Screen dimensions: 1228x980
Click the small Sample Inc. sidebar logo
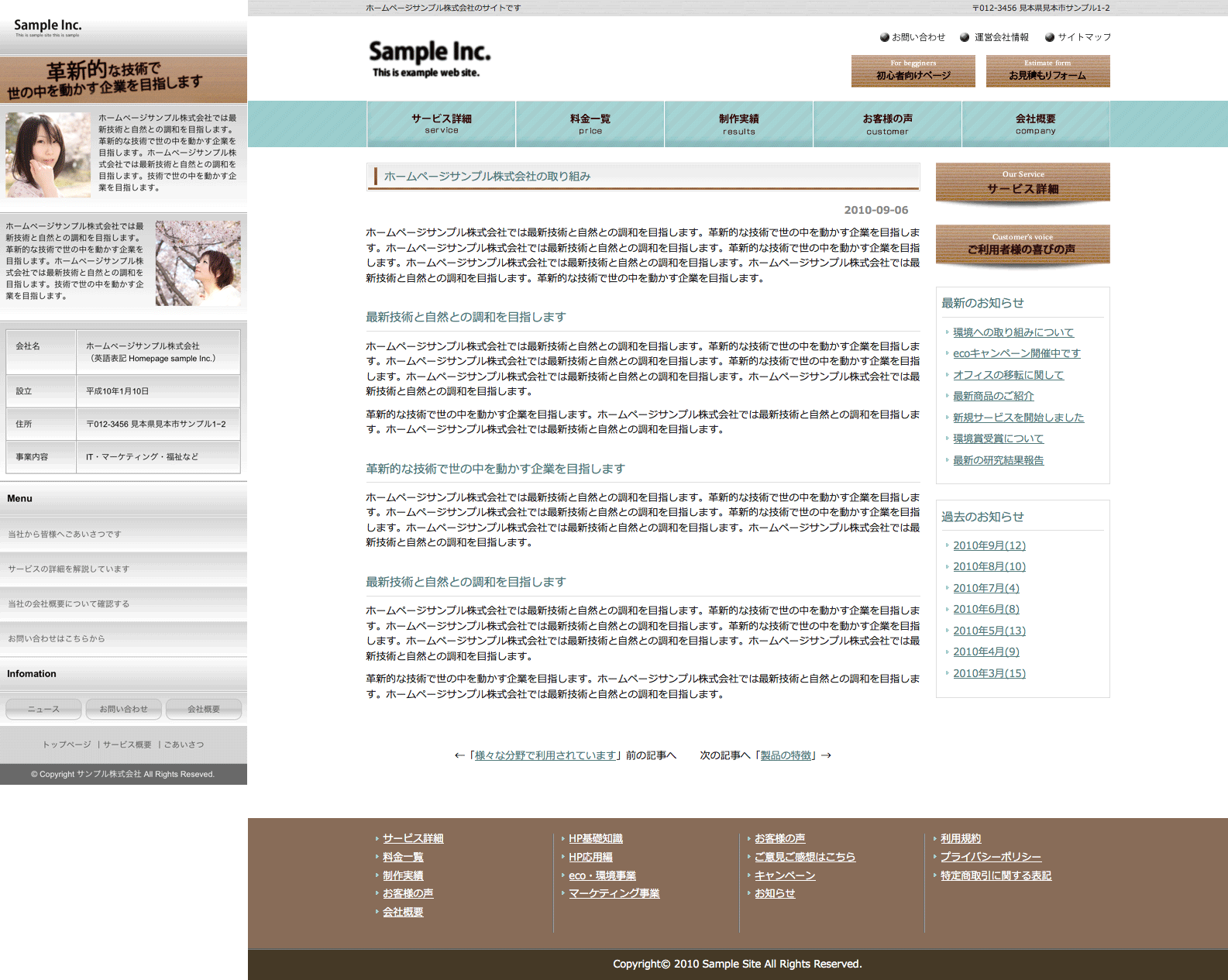point(47,27)
